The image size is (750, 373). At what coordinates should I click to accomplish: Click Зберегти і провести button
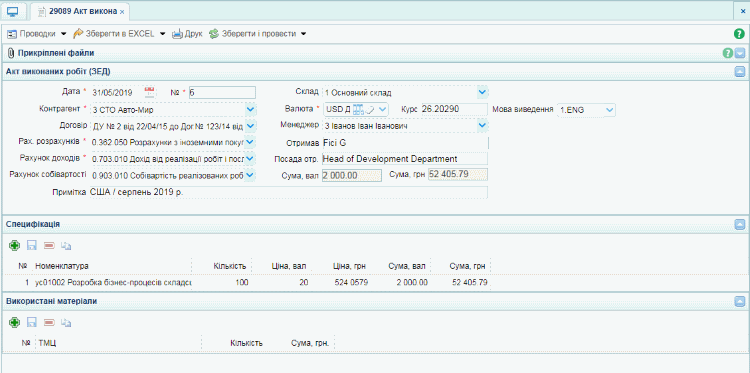[253, 34]
